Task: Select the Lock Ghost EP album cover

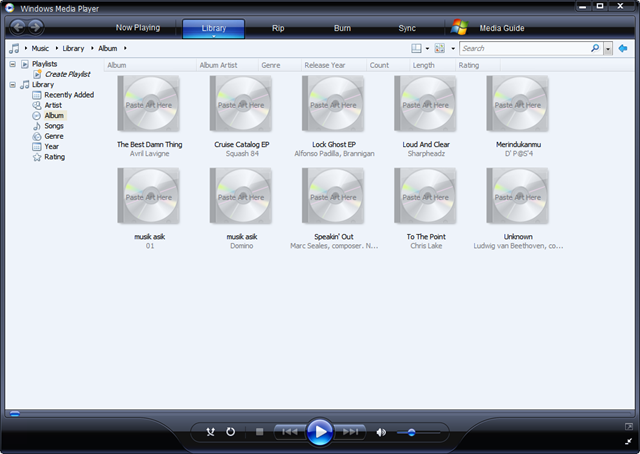Action: tap(333, 104)
